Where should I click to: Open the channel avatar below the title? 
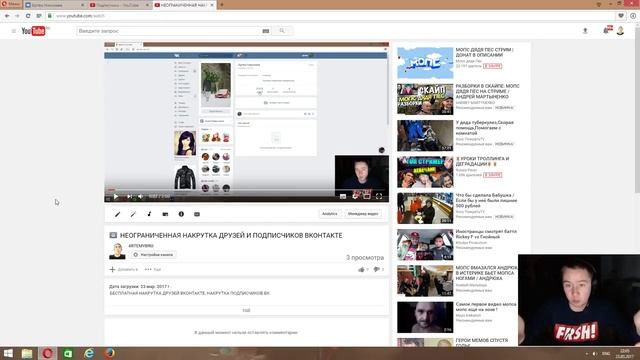(x=117, y=251)
